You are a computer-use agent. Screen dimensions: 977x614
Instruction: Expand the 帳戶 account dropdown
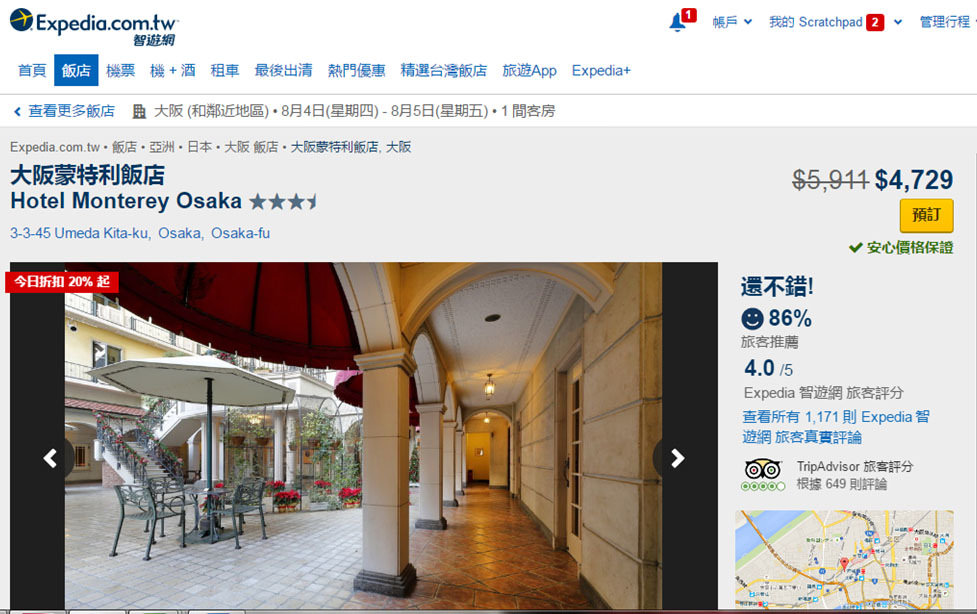pos(732,22)
